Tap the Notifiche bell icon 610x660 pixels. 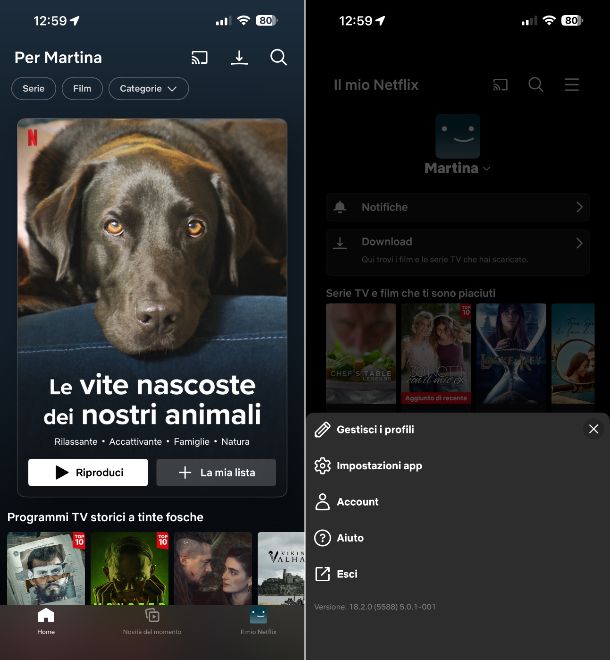coord(340,207)
